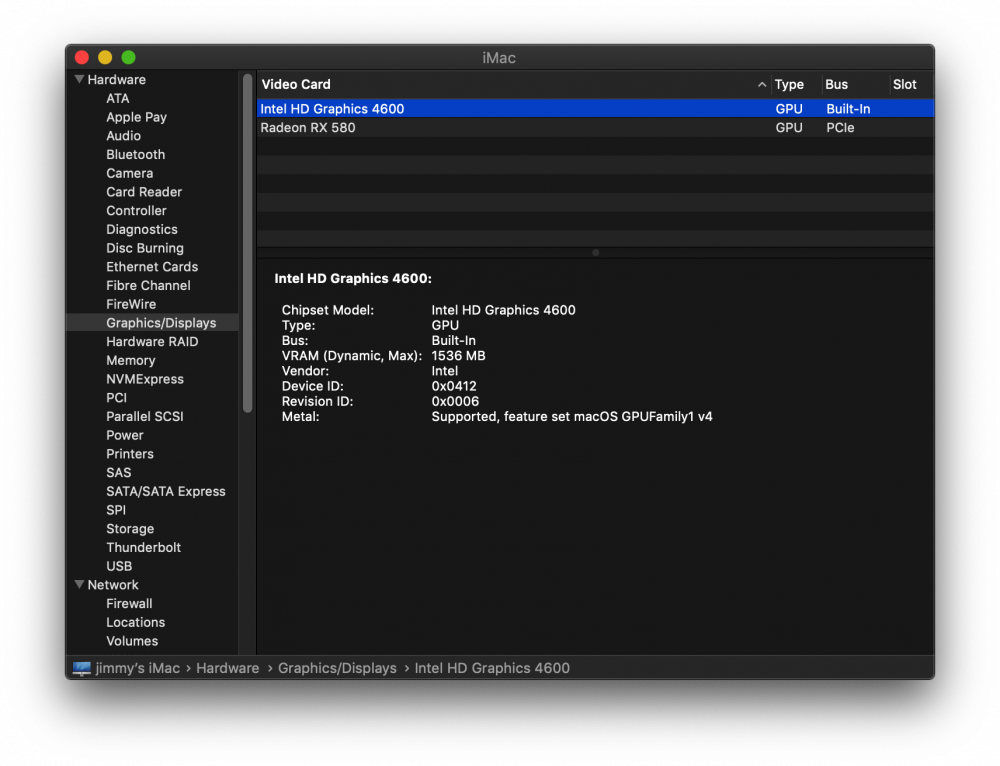The width and height of the screenshot is (1000, 766).
Task: Open the Camera entry
Action: click(x=129, y=173)
